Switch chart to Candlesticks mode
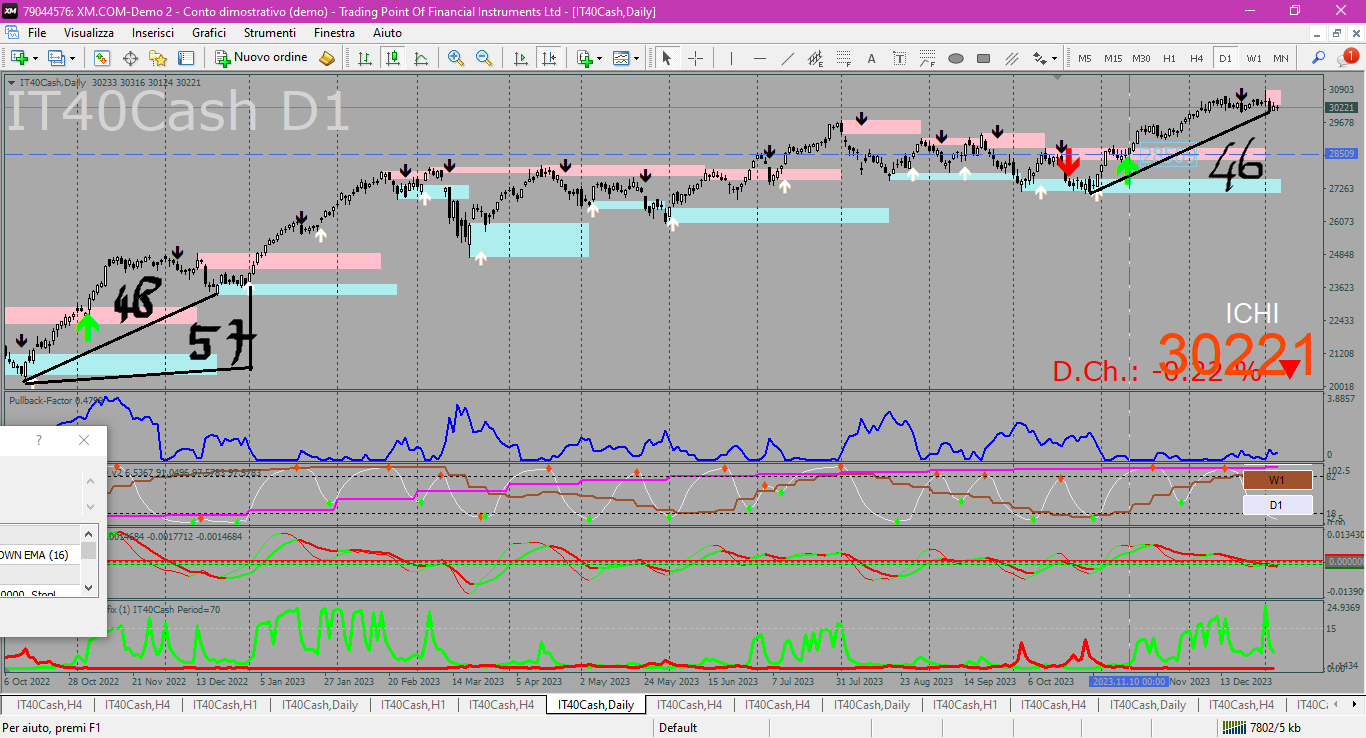 tap(393, 58)
